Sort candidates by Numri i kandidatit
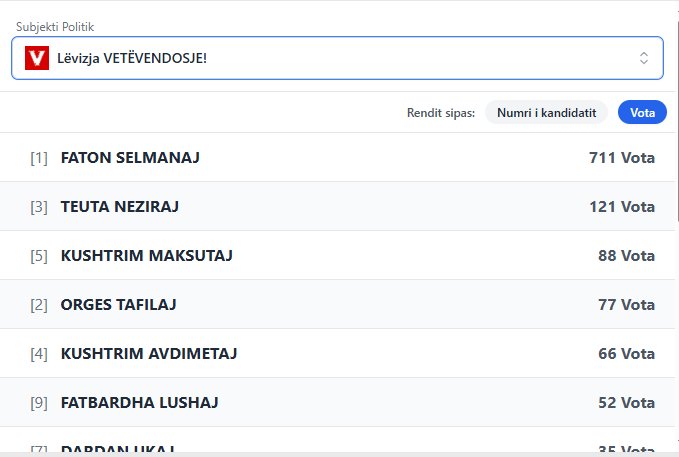This screenshot has width=679, height=457. click(546, 113)
